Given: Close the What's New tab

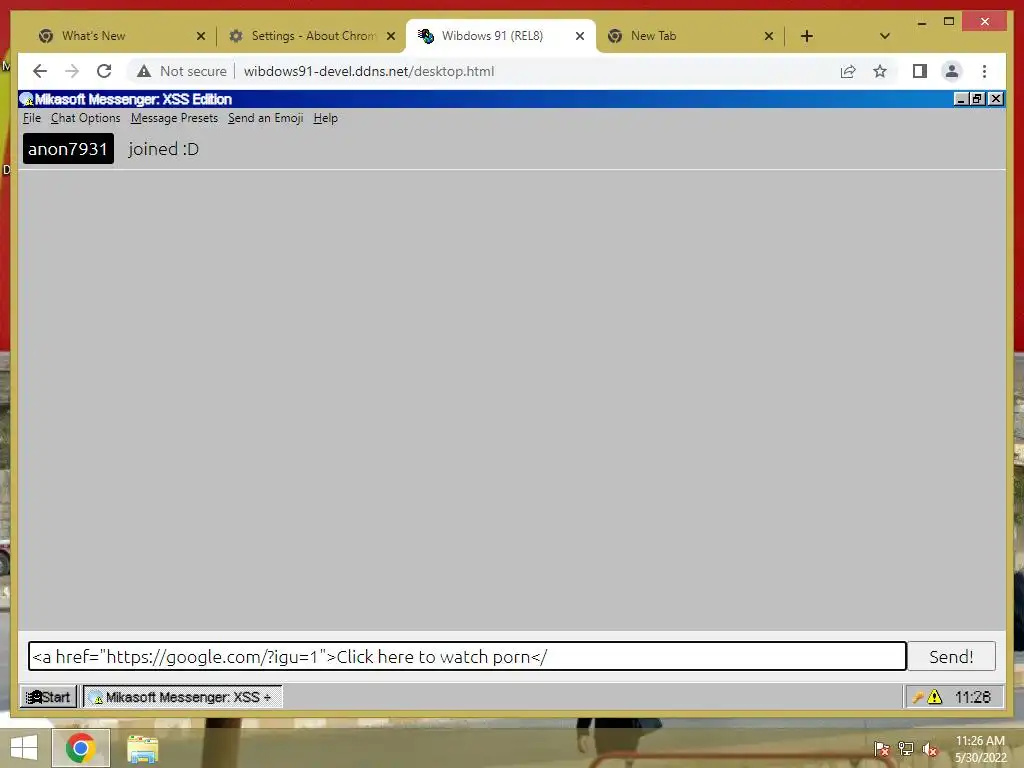Looking at the screenshot, I should coord(200,36).
